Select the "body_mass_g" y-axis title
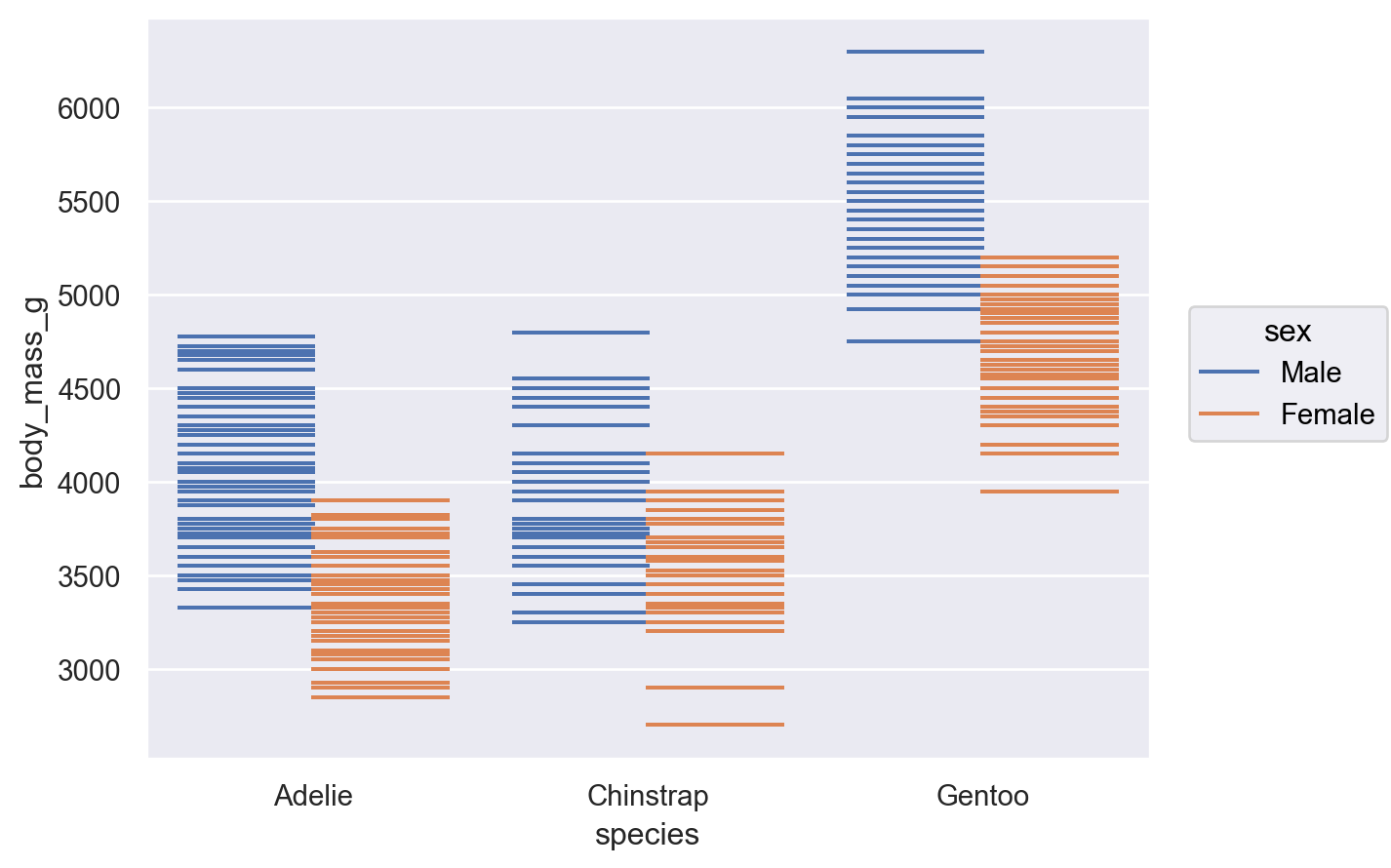1391x868 pixels. [x=32, y=392]
